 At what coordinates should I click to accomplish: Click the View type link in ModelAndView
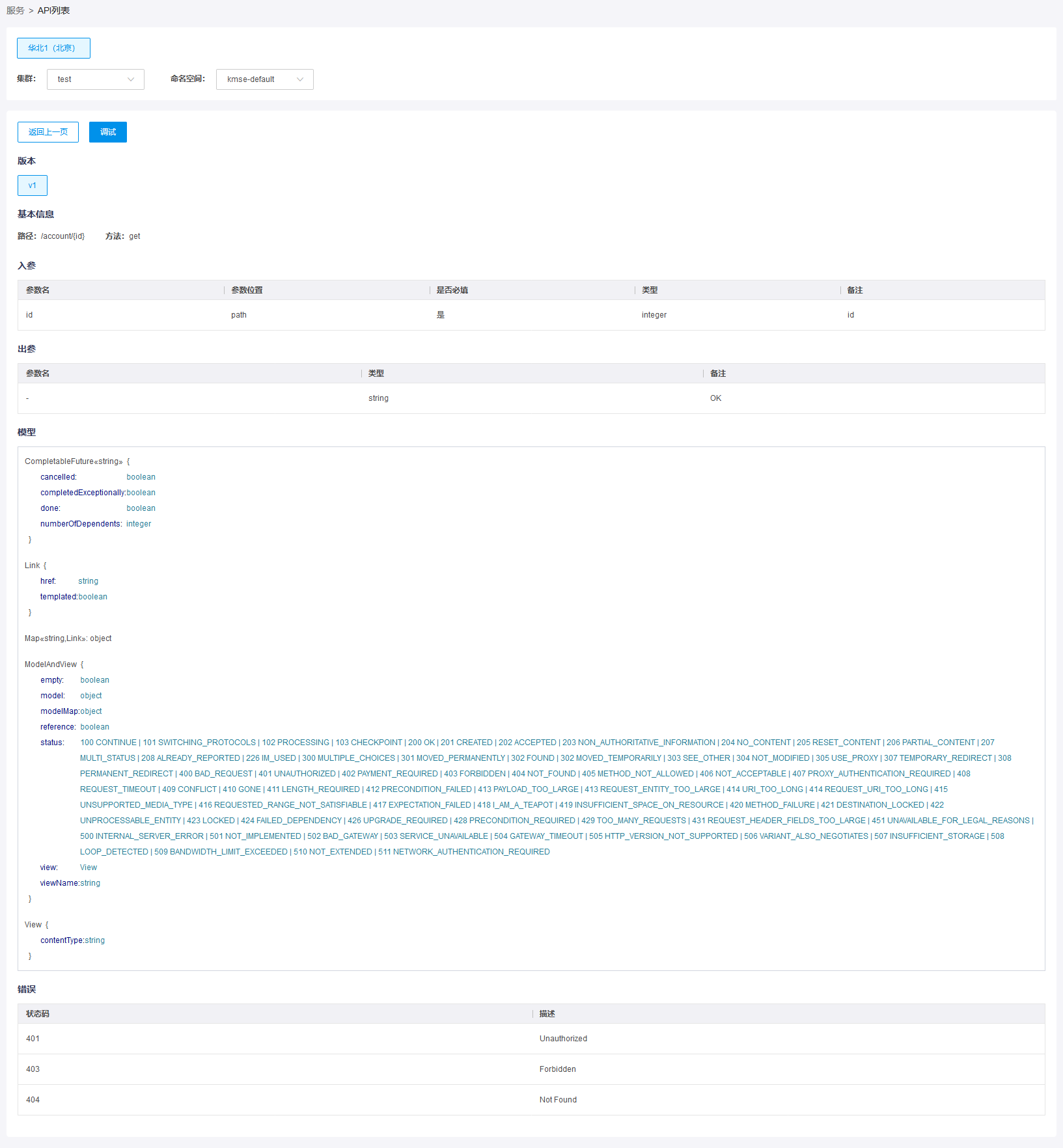tap(89, 868)
